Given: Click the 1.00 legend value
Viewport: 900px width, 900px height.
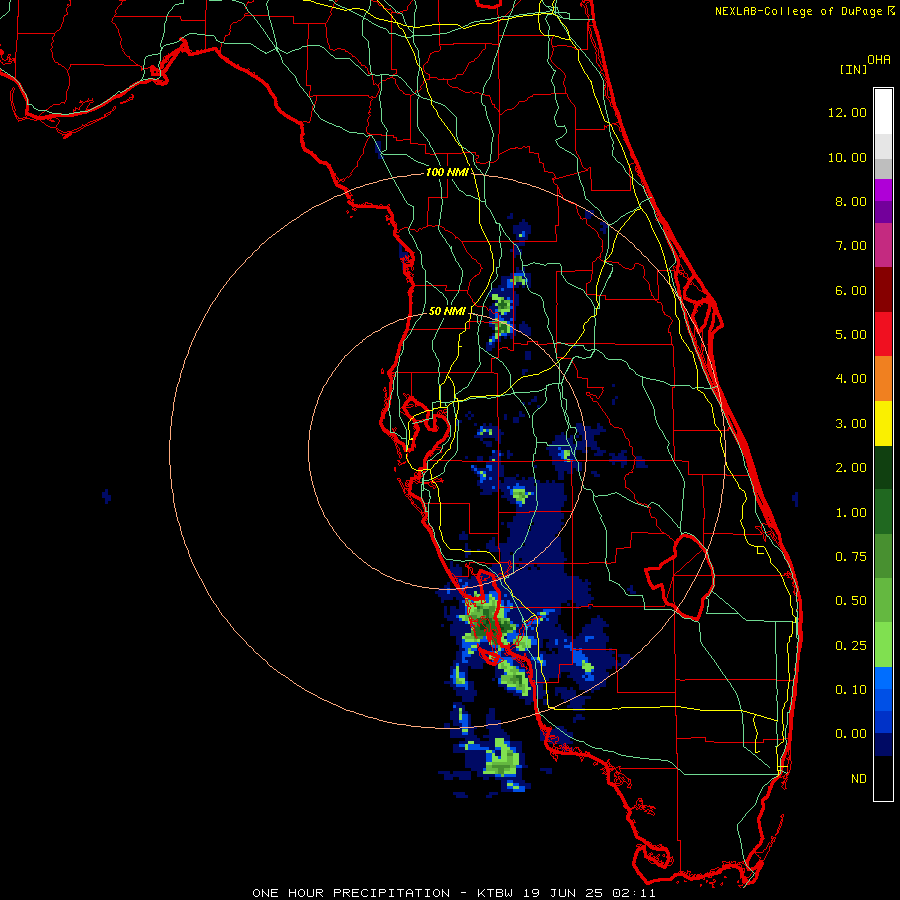Looking at the screenshot, I should point(851,513).
